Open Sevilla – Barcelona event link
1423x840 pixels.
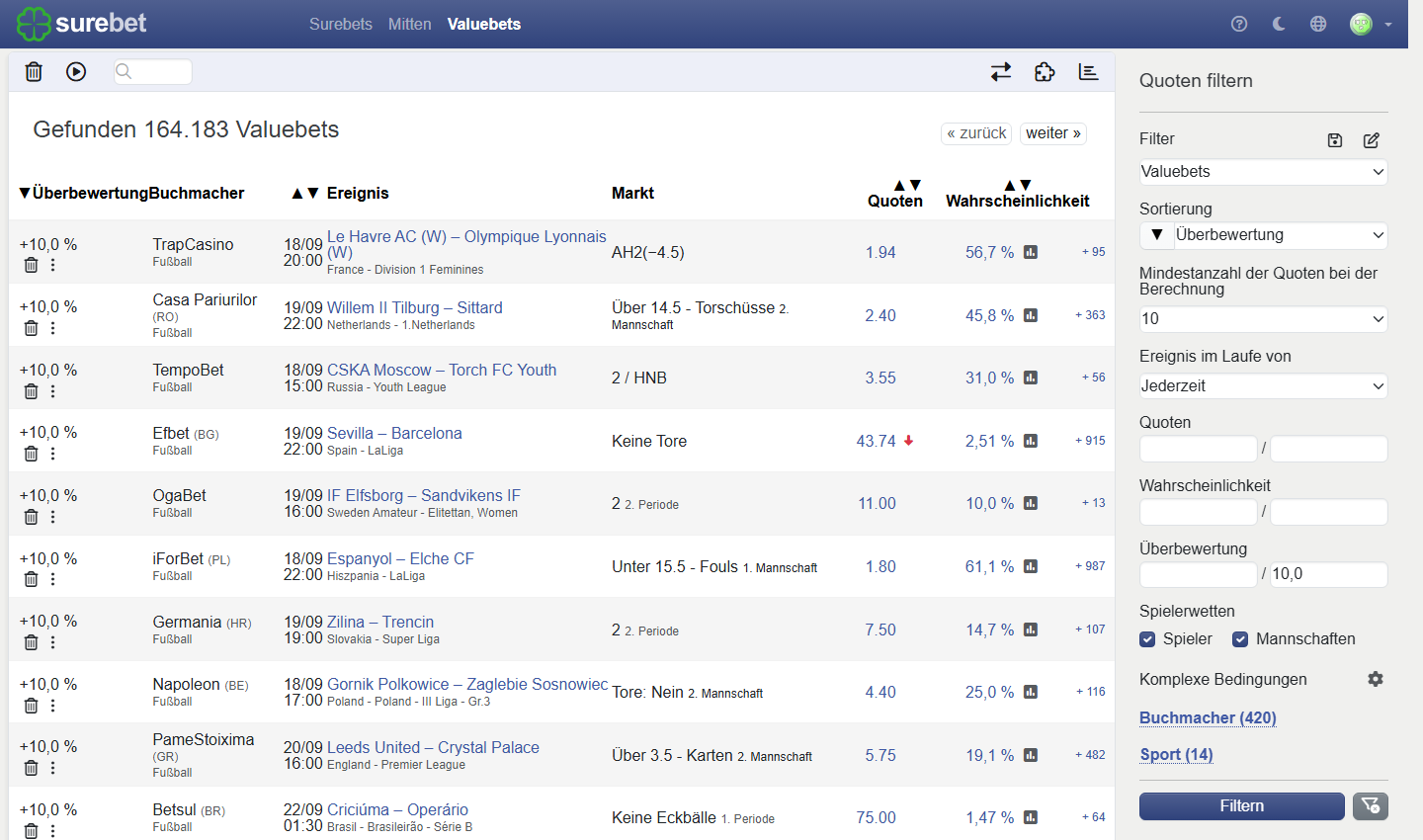[x=394, y=433]
